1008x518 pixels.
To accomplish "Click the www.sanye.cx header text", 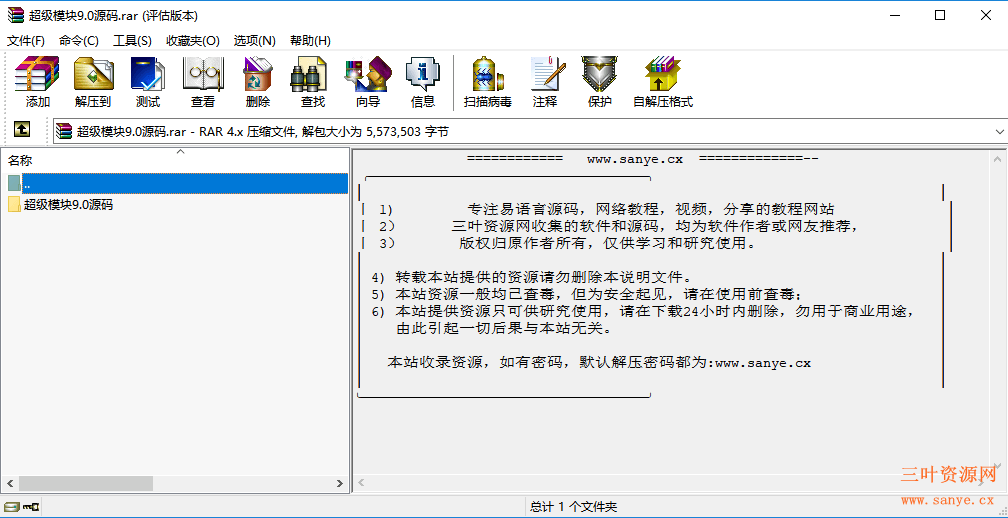I will click(634, 159).
